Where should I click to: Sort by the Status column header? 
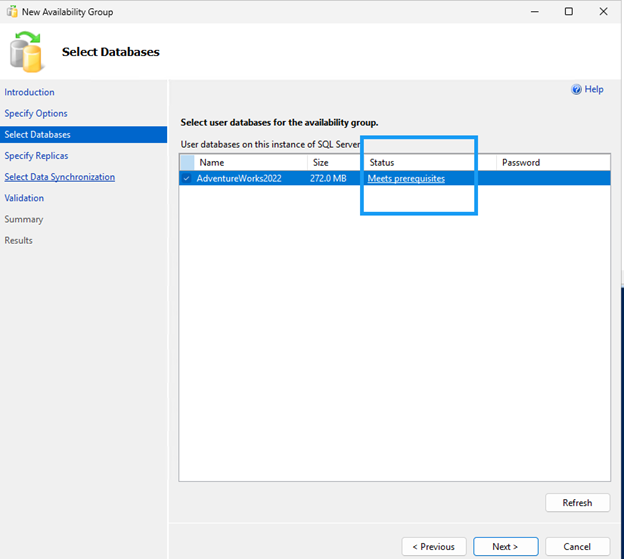click(430, 162)
